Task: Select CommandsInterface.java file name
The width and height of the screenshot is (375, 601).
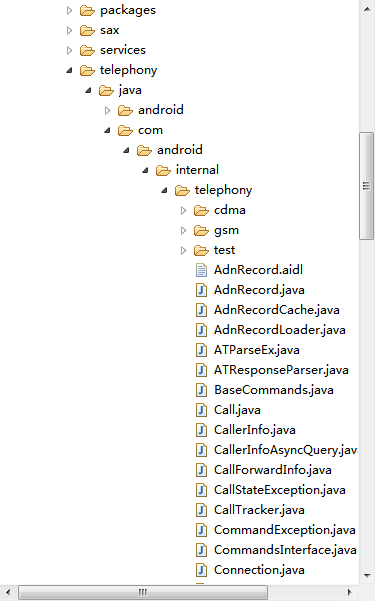Action: point(285,550)
